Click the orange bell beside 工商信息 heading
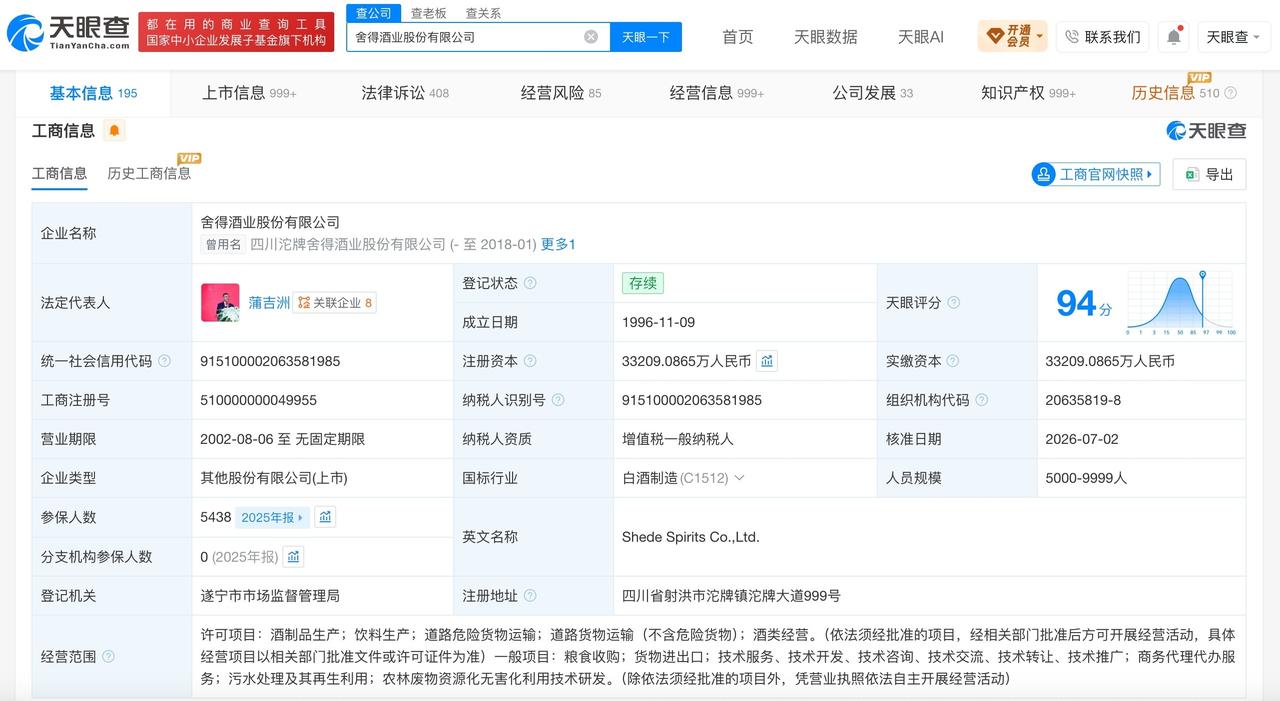The image size is (1280, 701). 114,130
